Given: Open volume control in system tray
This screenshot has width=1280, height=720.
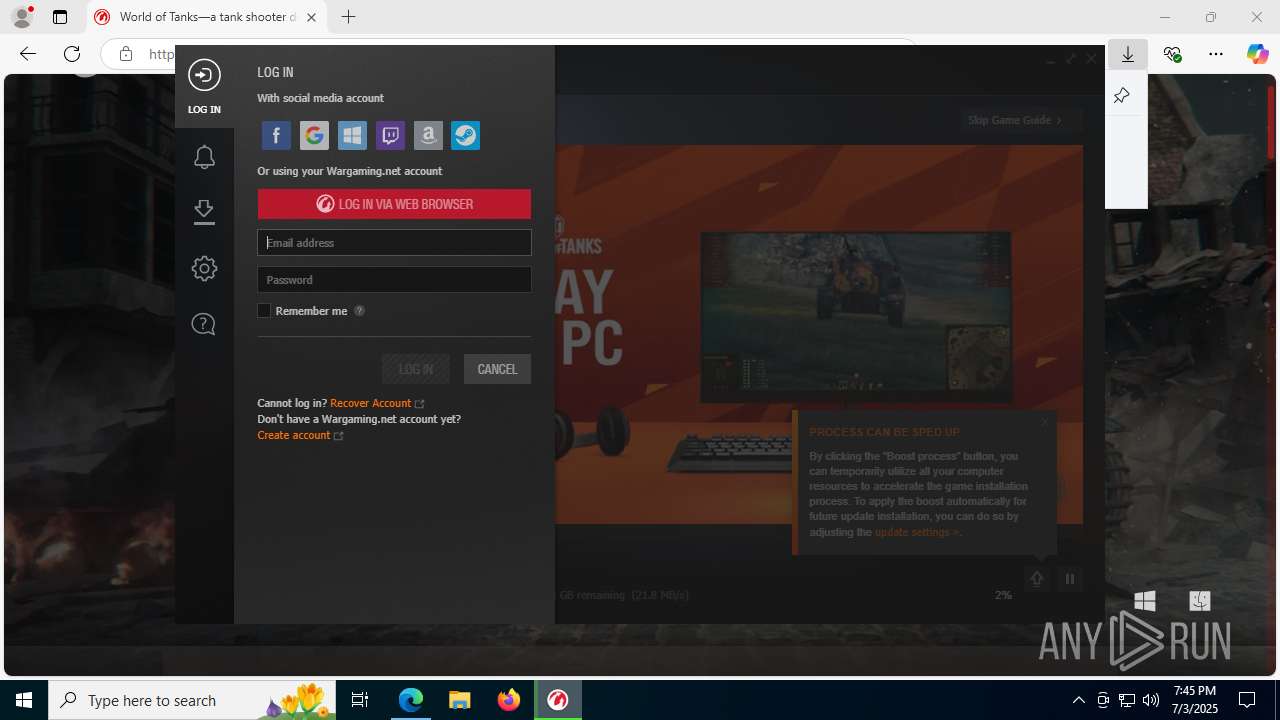Looking at the screenshot, I should click(1150, 700).
